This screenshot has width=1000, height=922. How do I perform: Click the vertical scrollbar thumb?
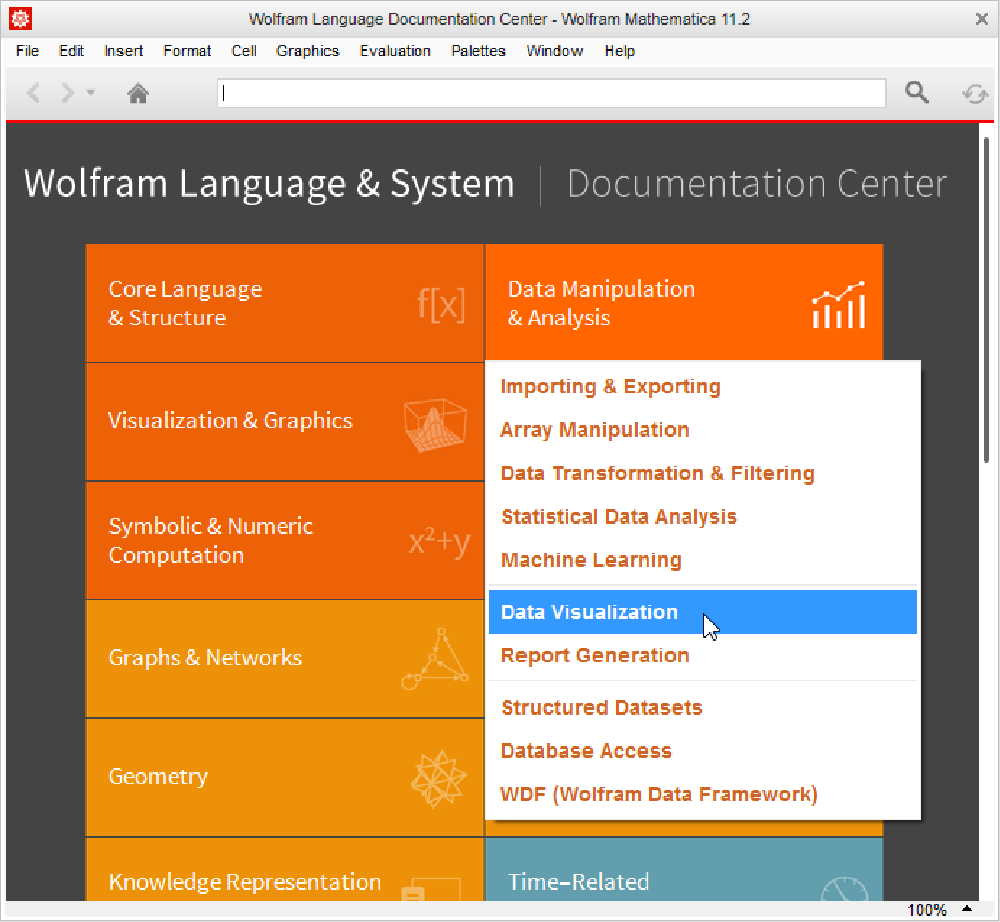click(x=986, y=300)
